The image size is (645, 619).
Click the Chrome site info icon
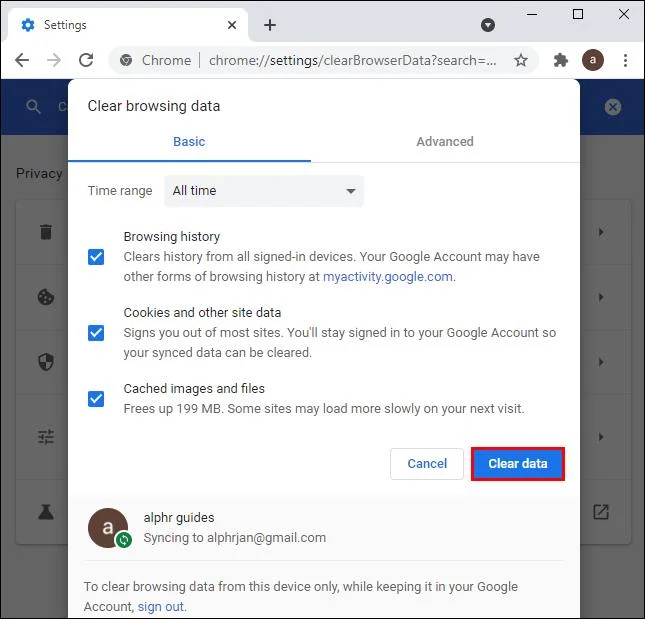[126, 60]
